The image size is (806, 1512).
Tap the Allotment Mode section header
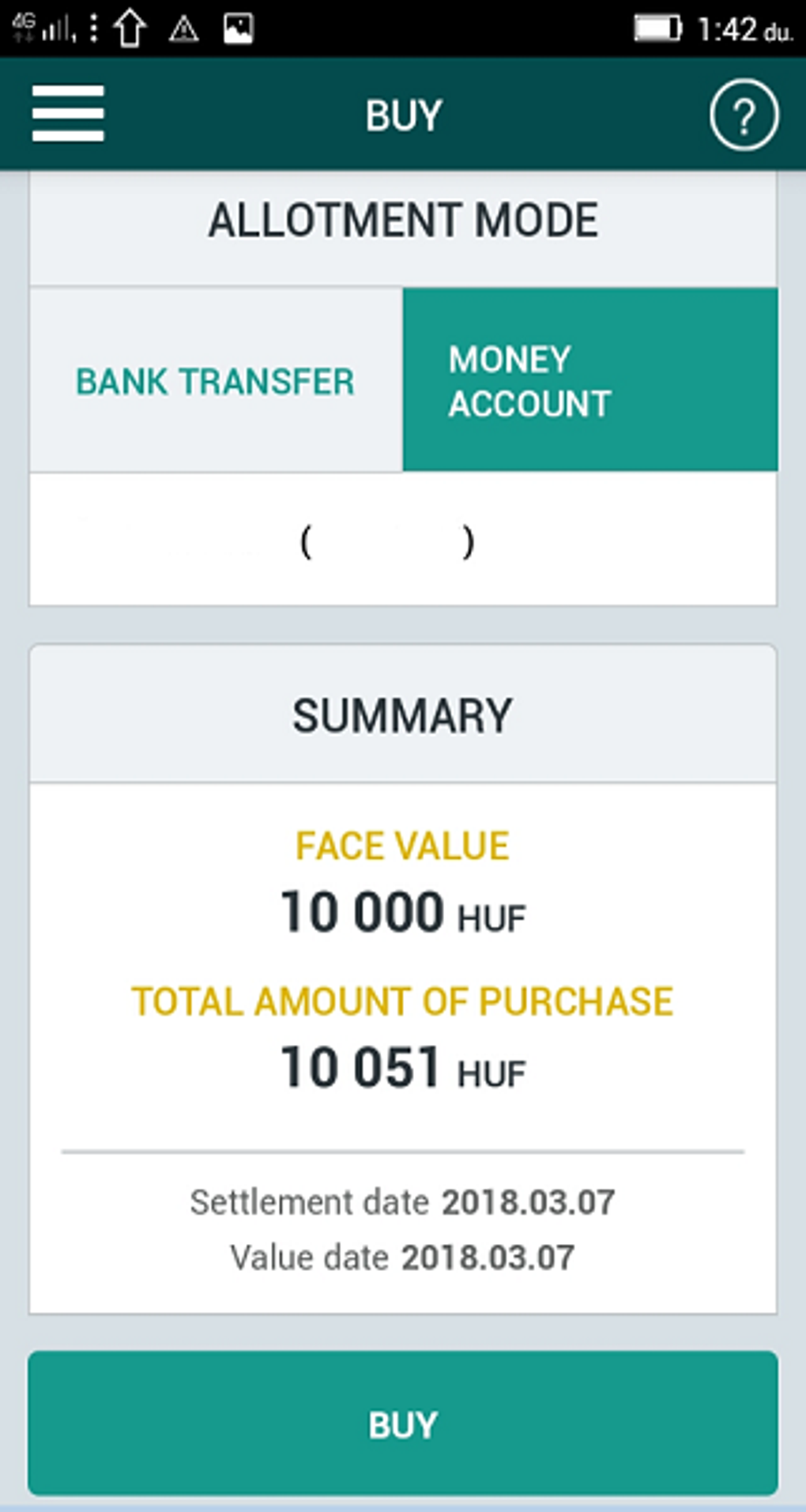pyautogui.click(x=403, y=221)
